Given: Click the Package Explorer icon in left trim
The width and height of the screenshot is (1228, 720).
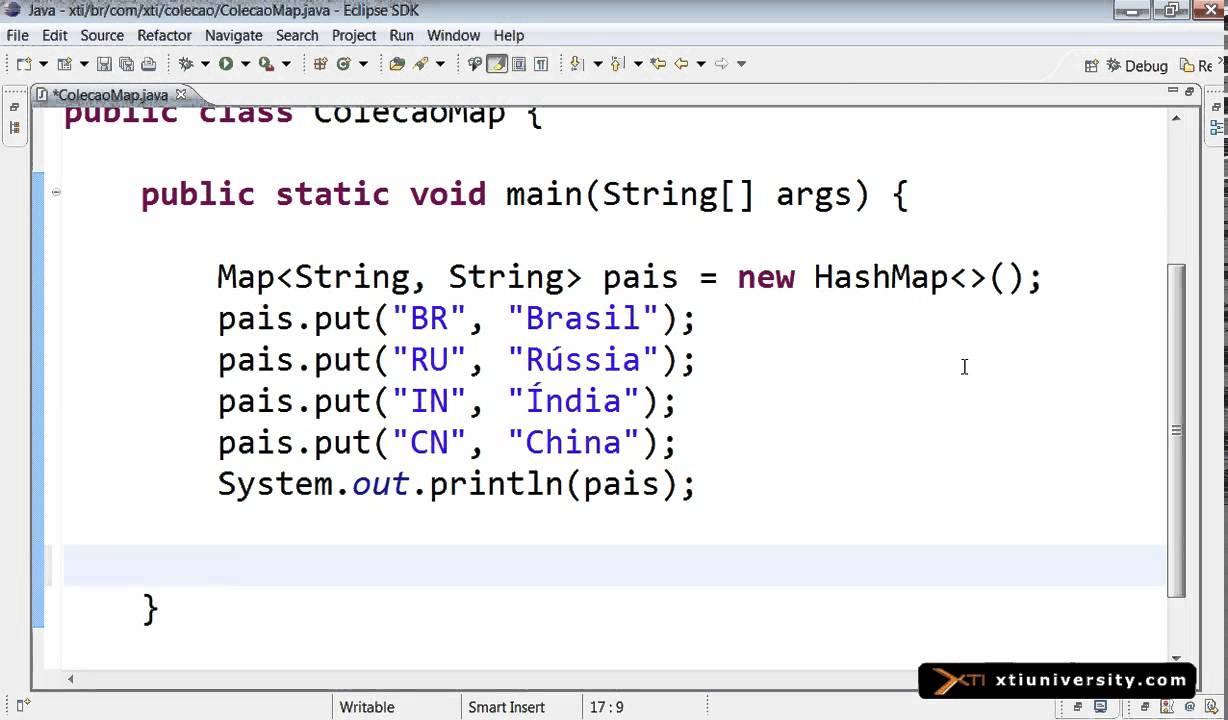Looking at the screenshot, I should point(14,128).
